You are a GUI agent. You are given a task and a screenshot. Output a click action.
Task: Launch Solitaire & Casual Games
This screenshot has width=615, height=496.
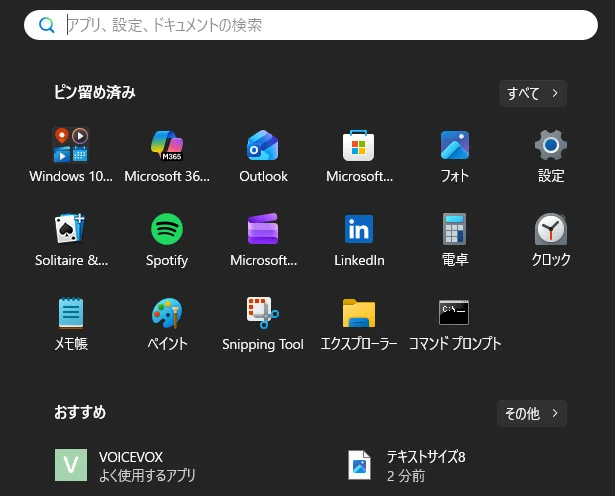pyautogui.click(x=70, y=229)
